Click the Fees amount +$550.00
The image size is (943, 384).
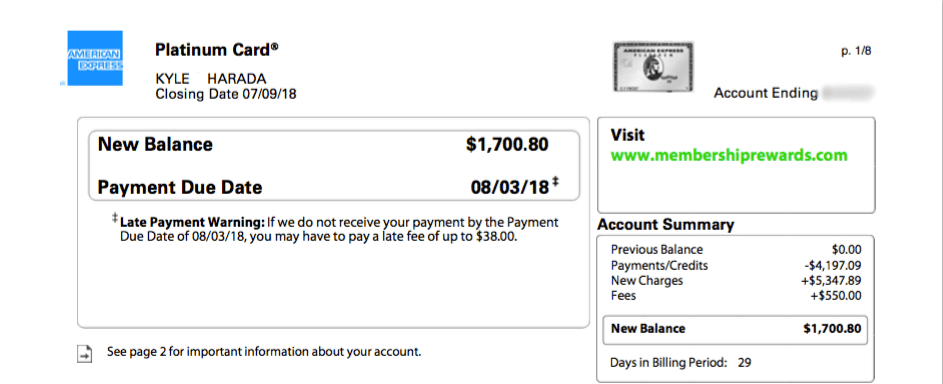tap(835, 296)
